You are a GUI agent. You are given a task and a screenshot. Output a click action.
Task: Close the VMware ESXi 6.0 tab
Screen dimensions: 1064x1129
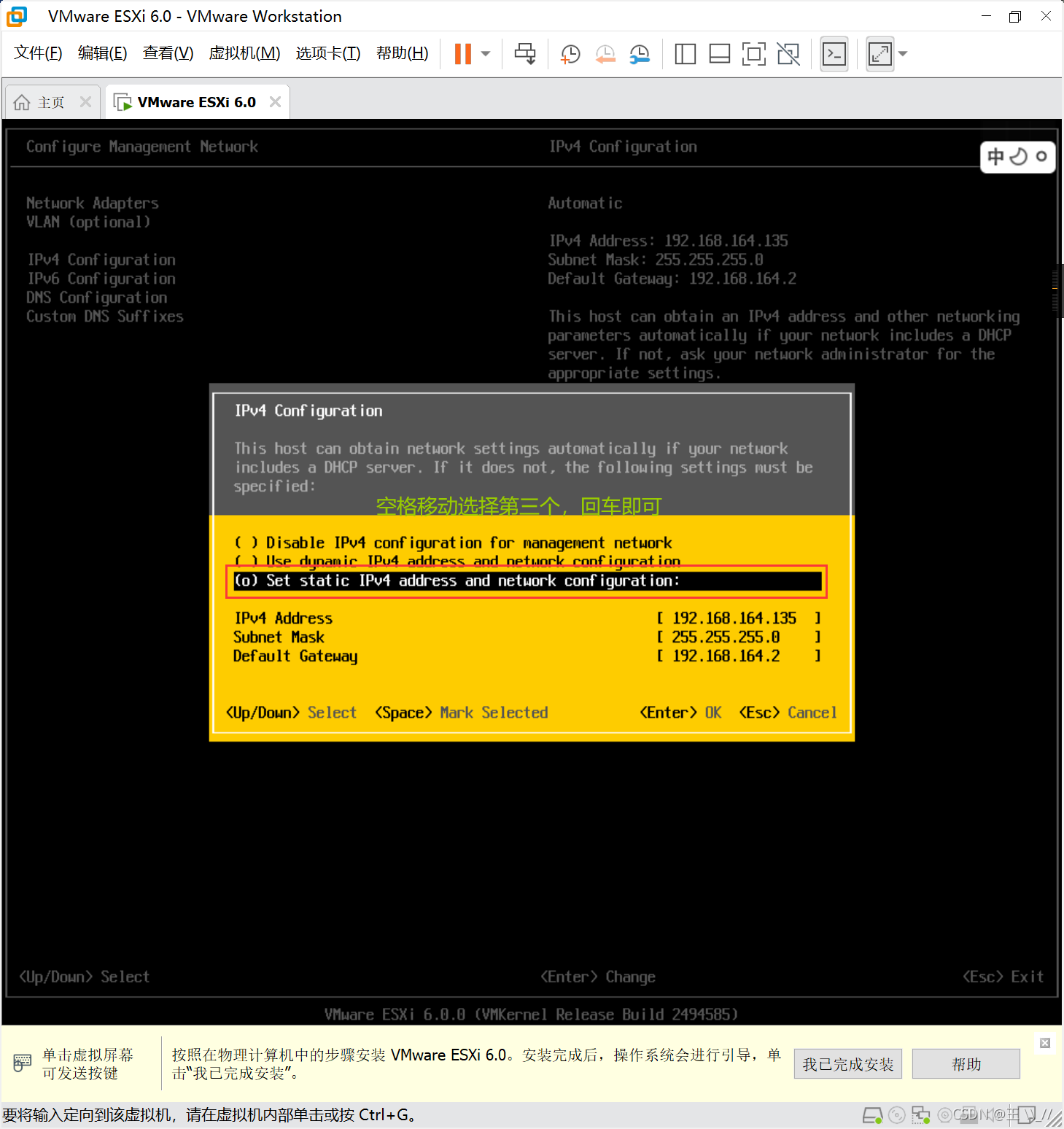[x=275, y=102]
